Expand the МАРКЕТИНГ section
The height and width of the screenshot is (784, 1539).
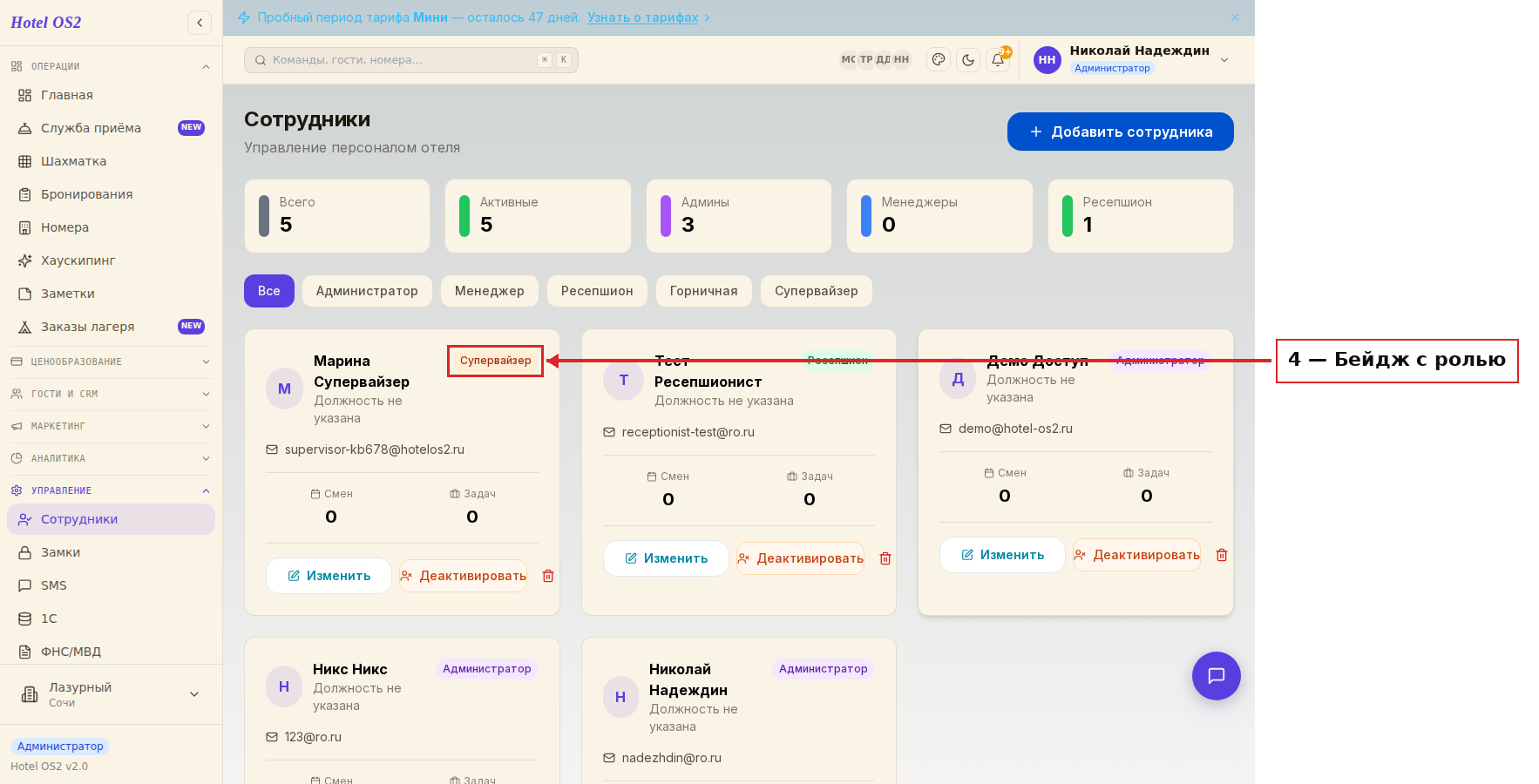[111, 426]
